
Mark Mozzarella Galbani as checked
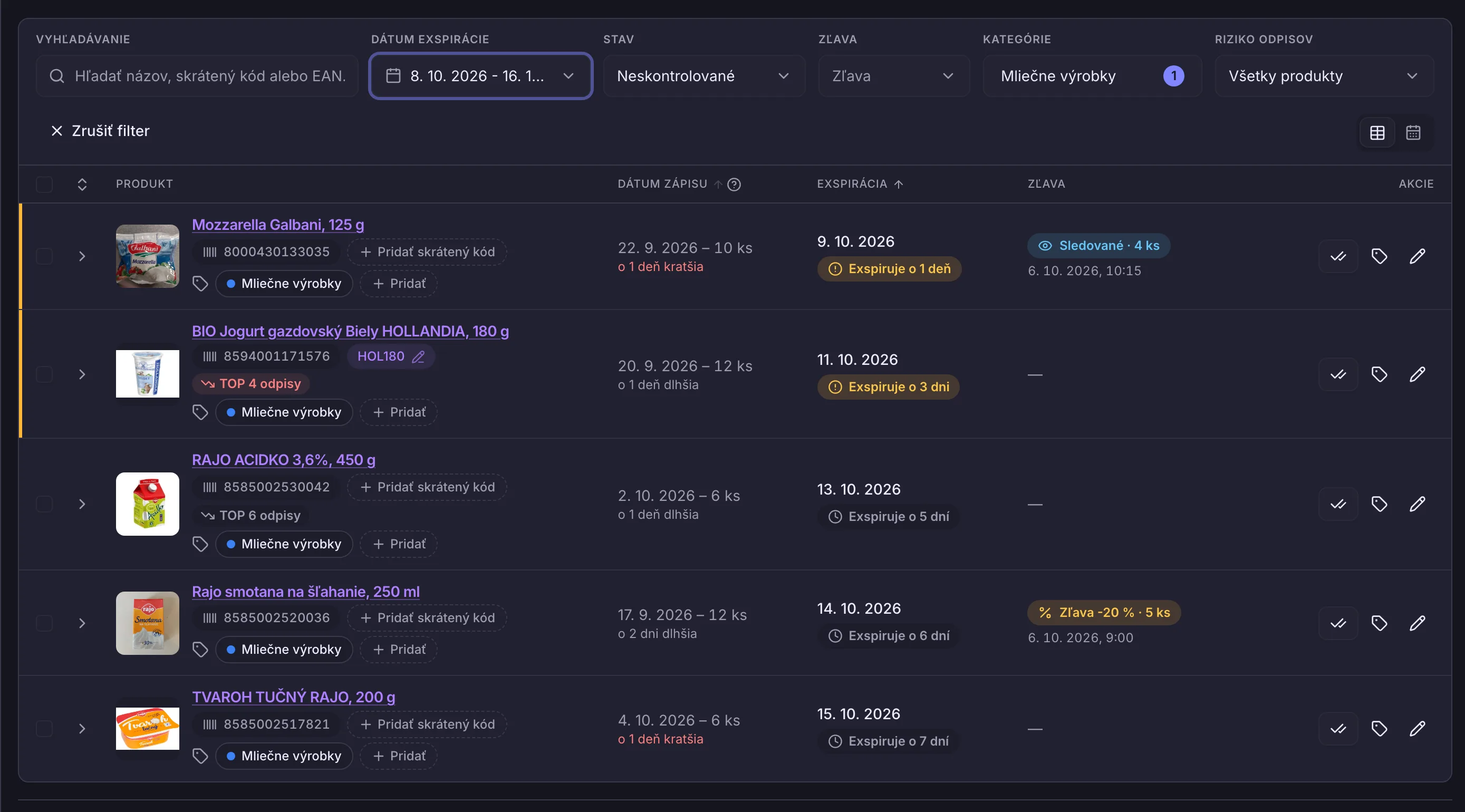click(x=1338, y=256)
